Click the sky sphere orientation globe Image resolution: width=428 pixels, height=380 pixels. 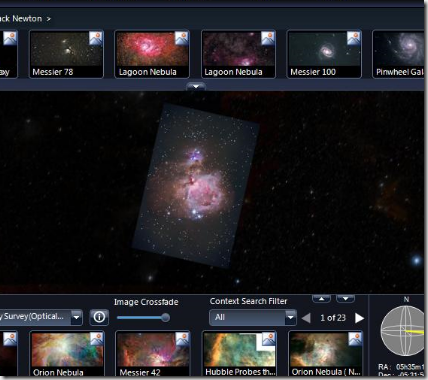tap(403, 330)
